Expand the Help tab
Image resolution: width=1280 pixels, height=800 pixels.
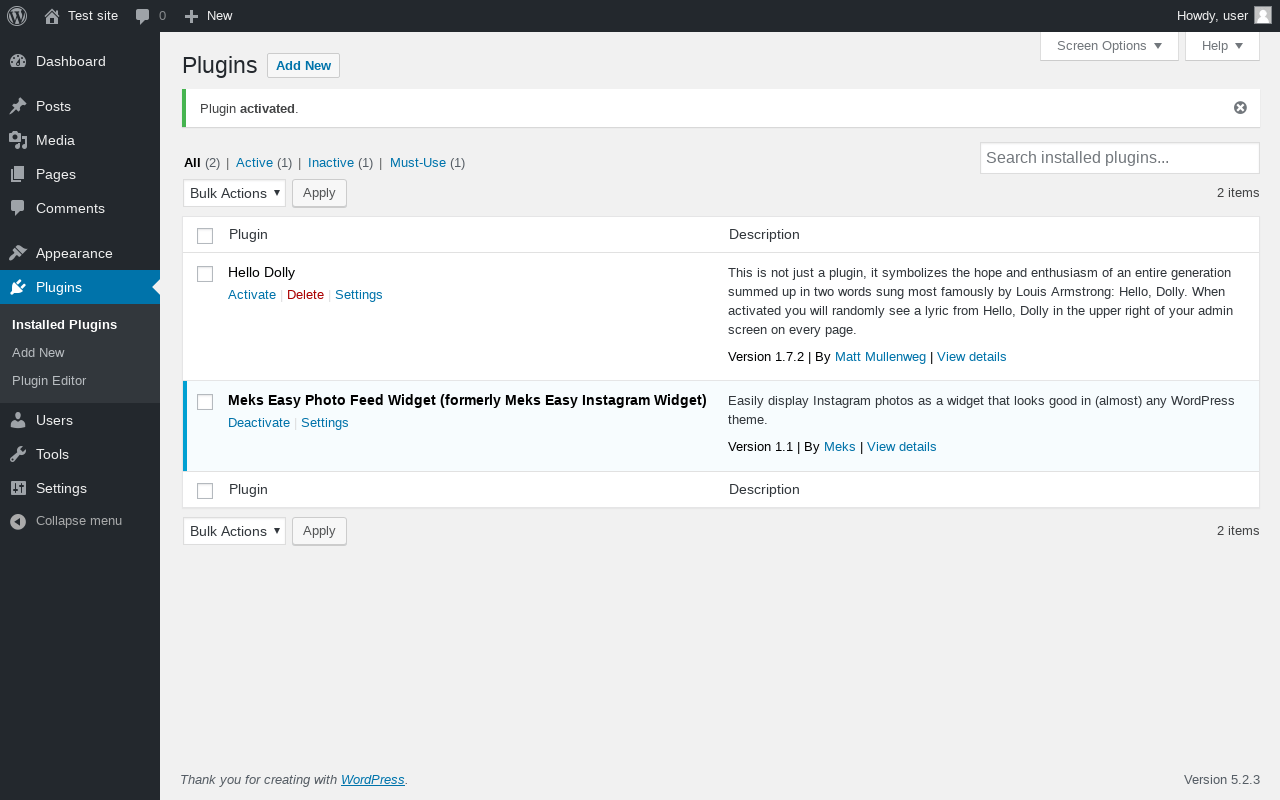[x=1222, y=46]
